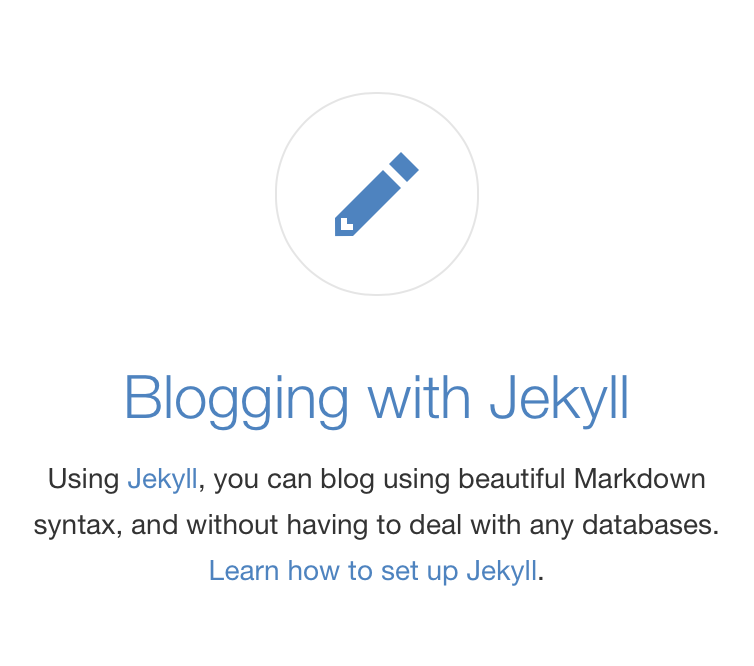Viewport: 754px width, 666px height.
Task: Click the word 'Using' at the paragraph start
Action: [x=84, y=480]
